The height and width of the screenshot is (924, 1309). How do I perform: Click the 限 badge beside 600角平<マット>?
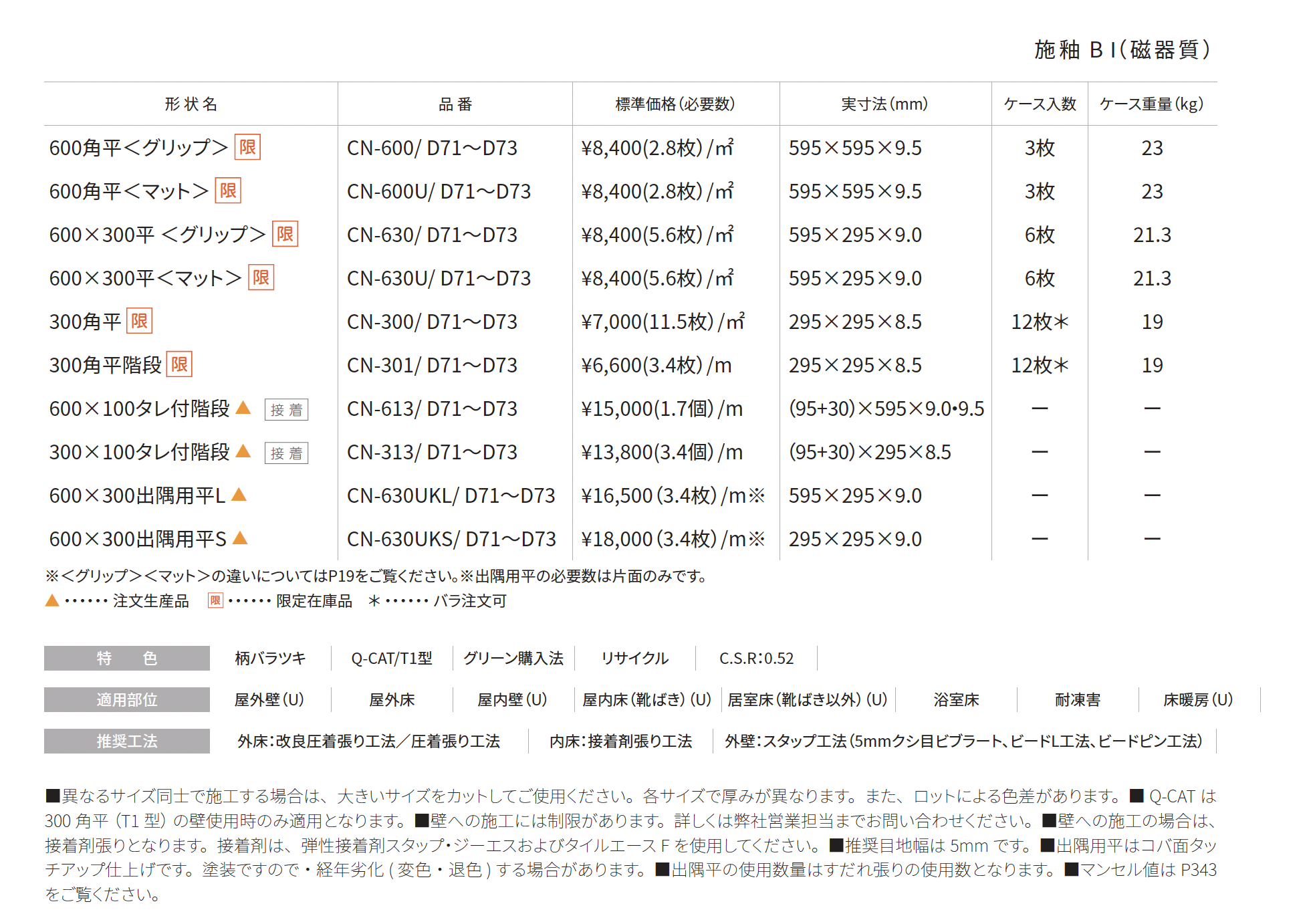228,191
